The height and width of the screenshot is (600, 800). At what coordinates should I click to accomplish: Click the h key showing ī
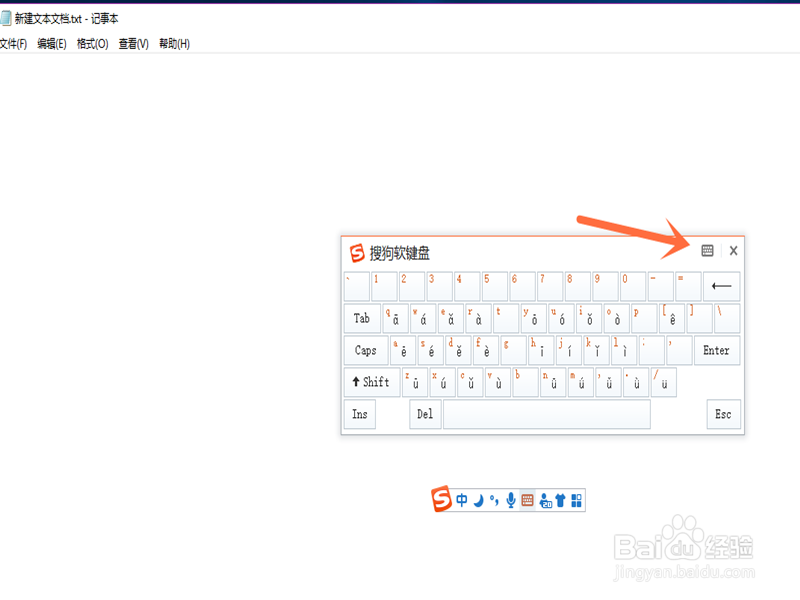point(541,350)
